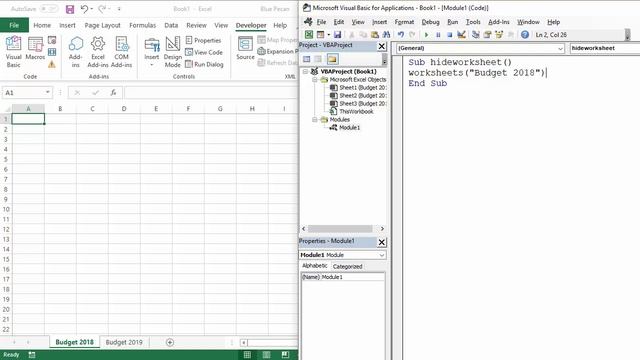Open VBA Help question mark icon
Screen dimensions: 640x360
[x=525, y=35]
